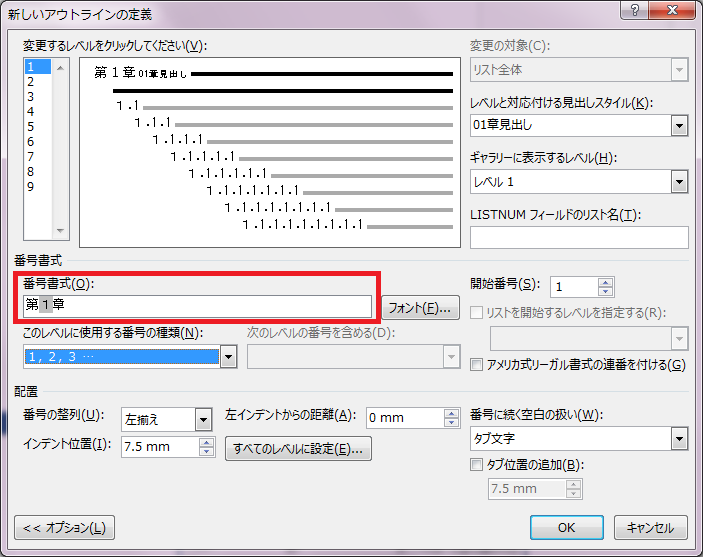703x557 pixels.
Task: Select level 1 in the level list
Action: pos(38,67)
